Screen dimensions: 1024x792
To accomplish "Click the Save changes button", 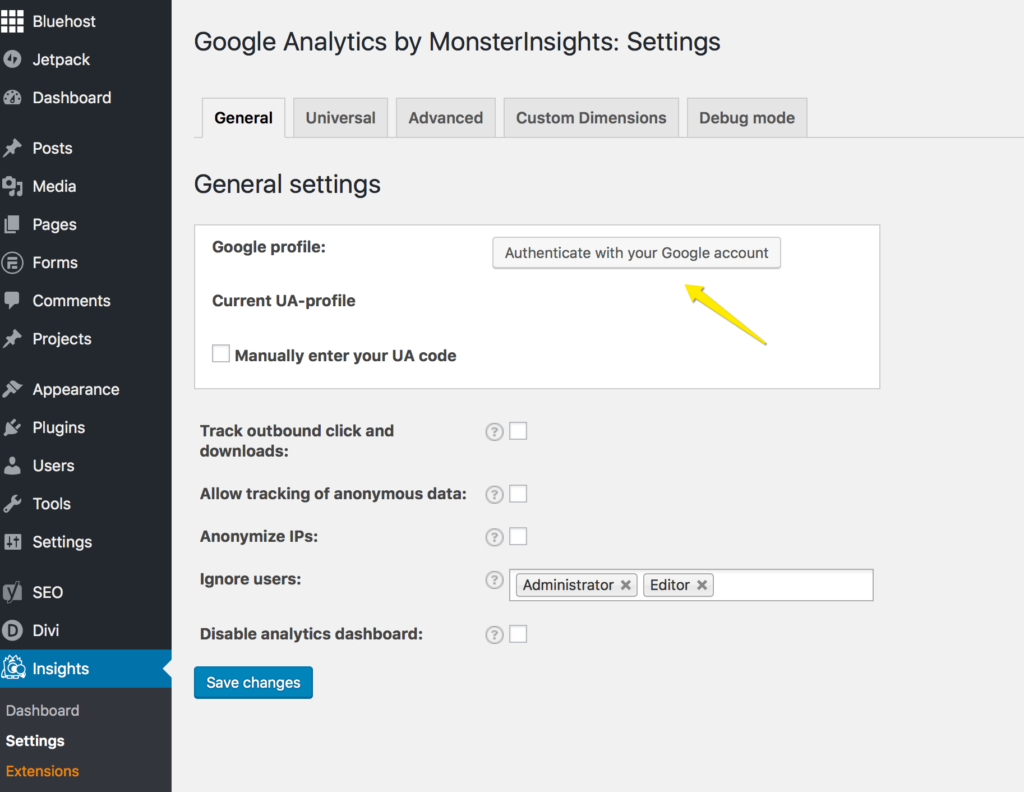I will point(253,682).
